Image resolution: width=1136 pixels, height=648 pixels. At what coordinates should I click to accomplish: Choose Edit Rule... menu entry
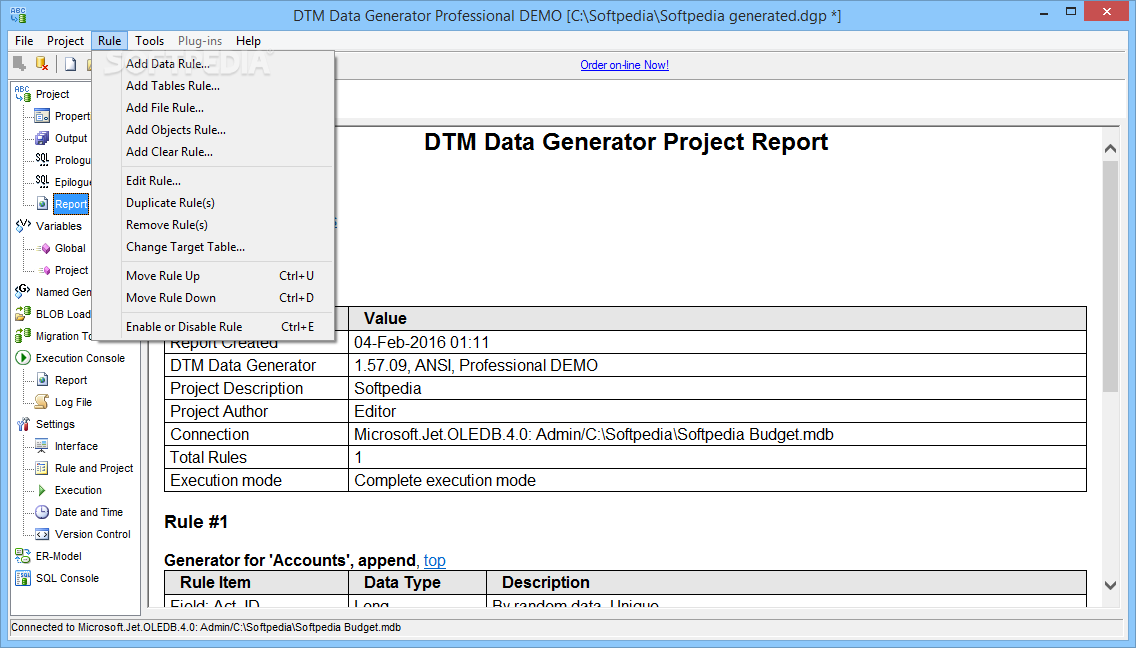point(213,180)
